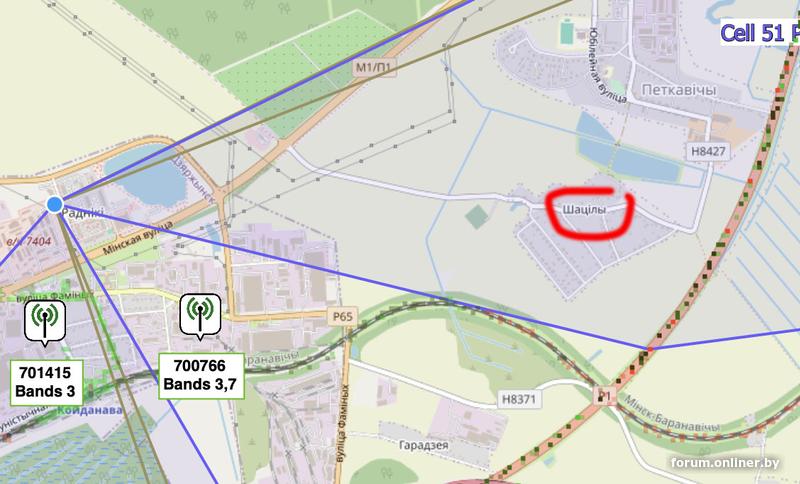Click the Cell 51 label
The width and height of the screenshot is (800, 484).
tap(760, 33)
